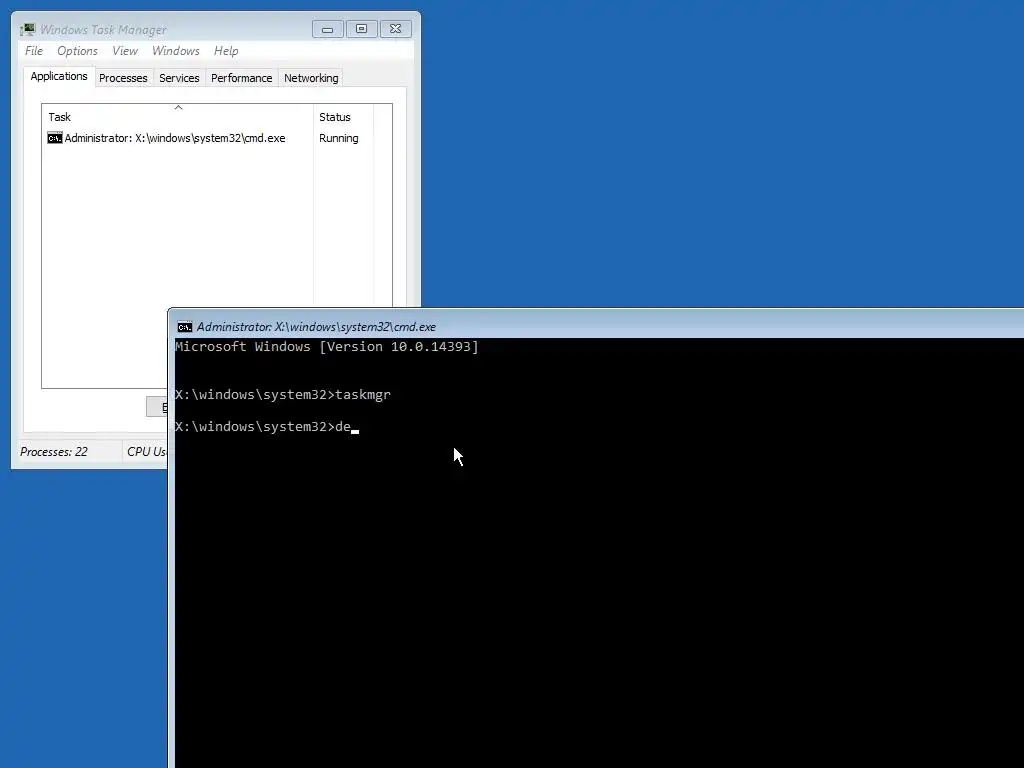Screen dimensions: 1024x768
Task: Open the Help menu in Task Manager
Action: [x=226, y=51]
